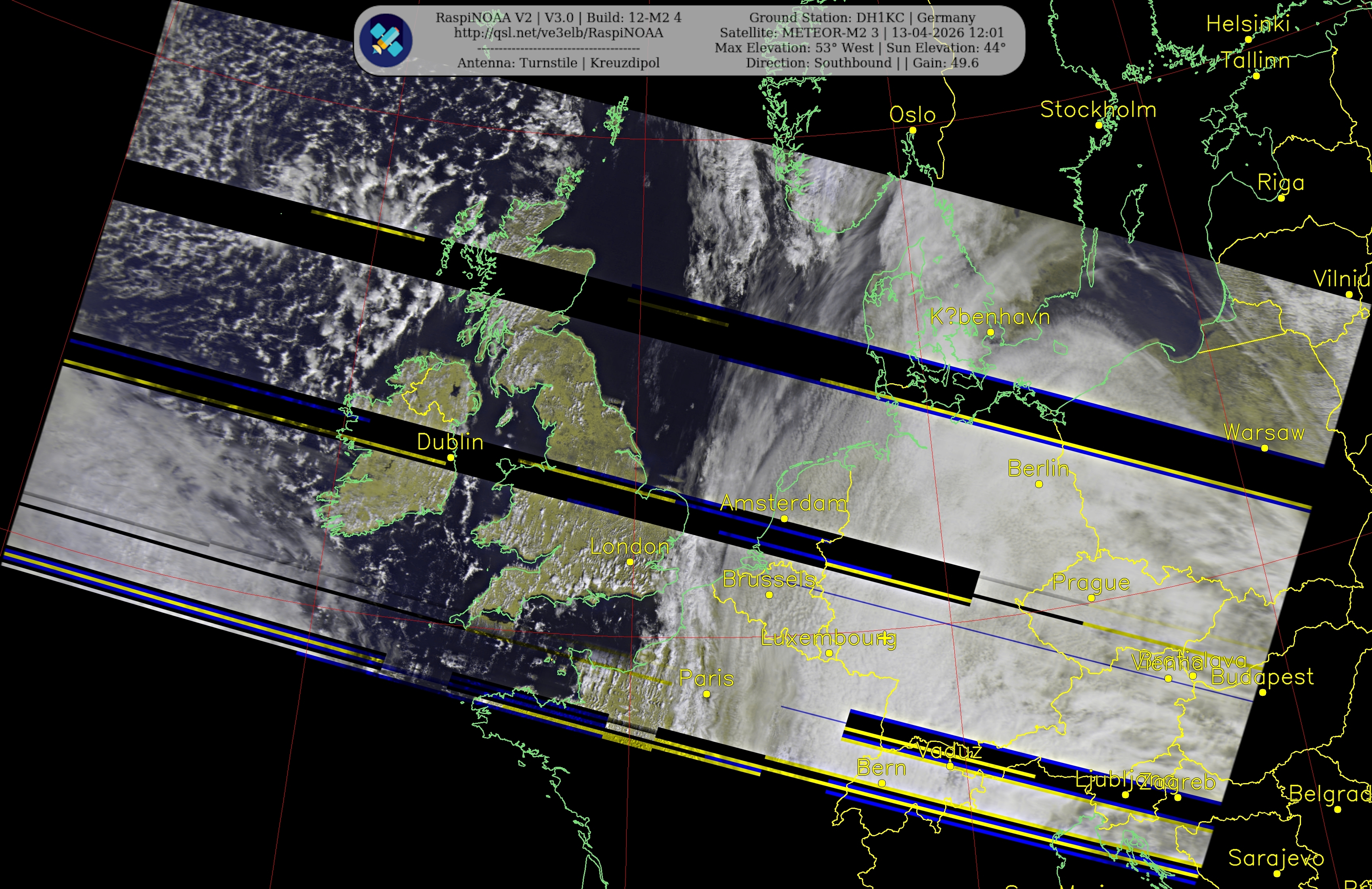Image resolution: width=1372 pixels, height=889 pixels.
Task: Select the London marker dot
Action: click(630, 562)
